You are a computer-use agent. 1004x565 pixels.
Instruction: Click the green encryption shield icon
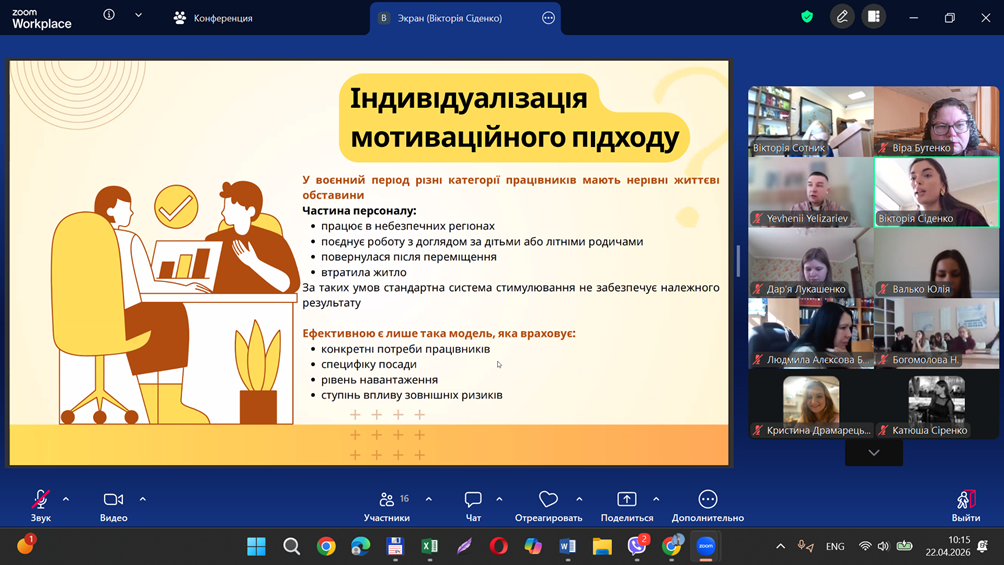[x=807, y=17]
